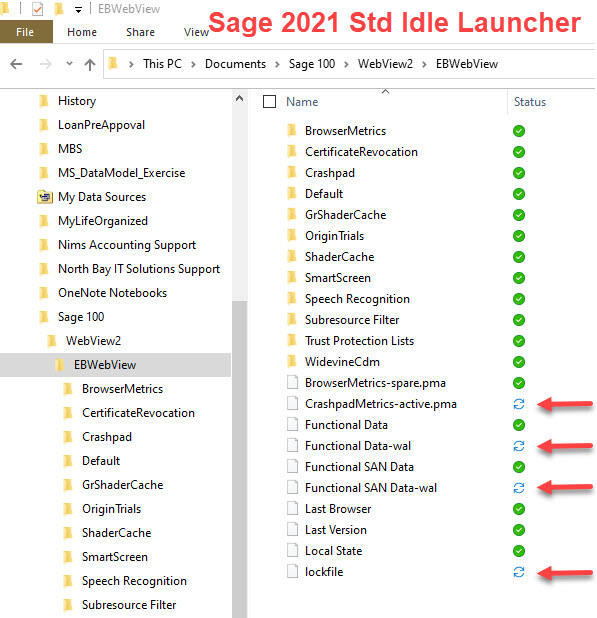Select WebView2 in the address path

click(x=385, y=64)
